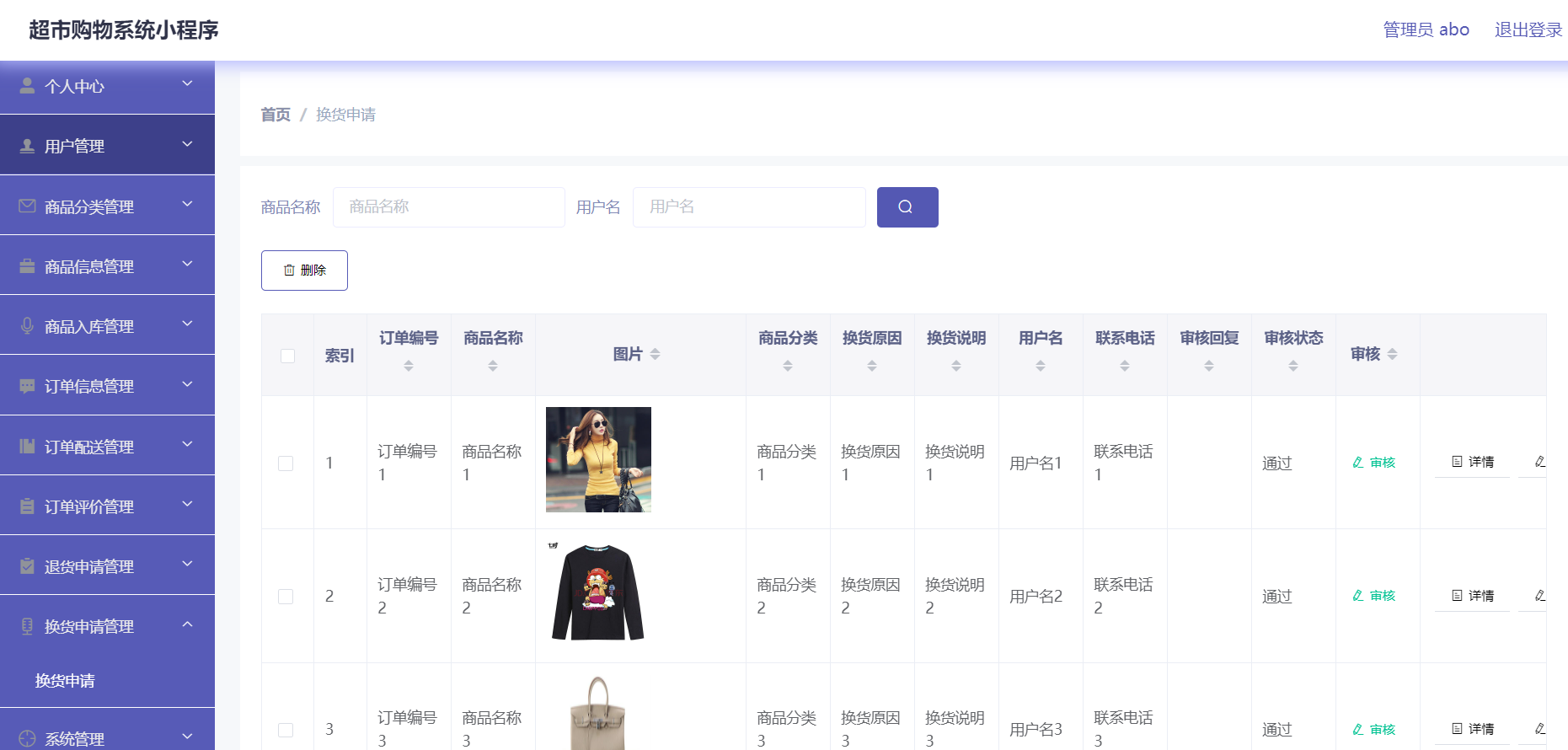Click 管理员 abo account label
The image size is (1568, 750).
point(1426,29)
